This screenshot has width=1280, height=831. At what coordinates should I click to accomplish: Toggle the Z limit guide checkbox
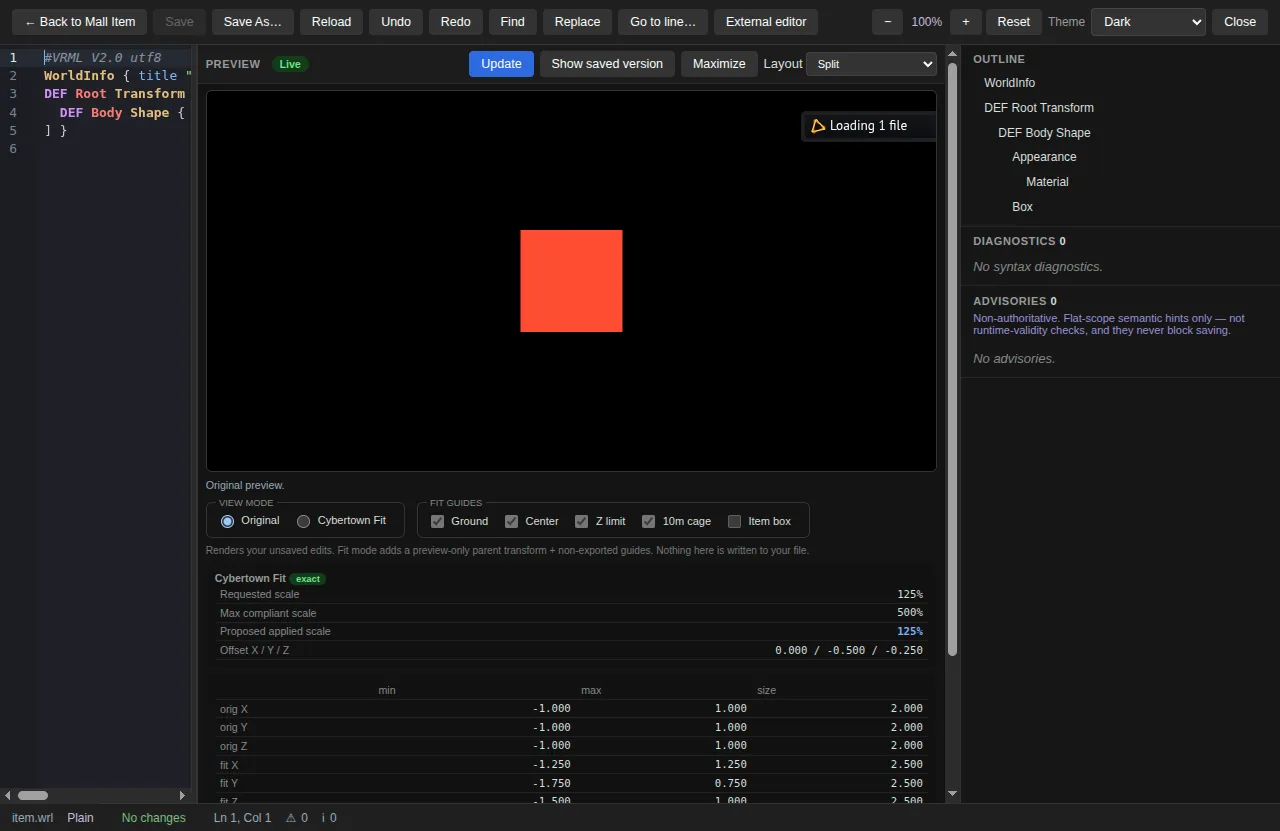581,521
